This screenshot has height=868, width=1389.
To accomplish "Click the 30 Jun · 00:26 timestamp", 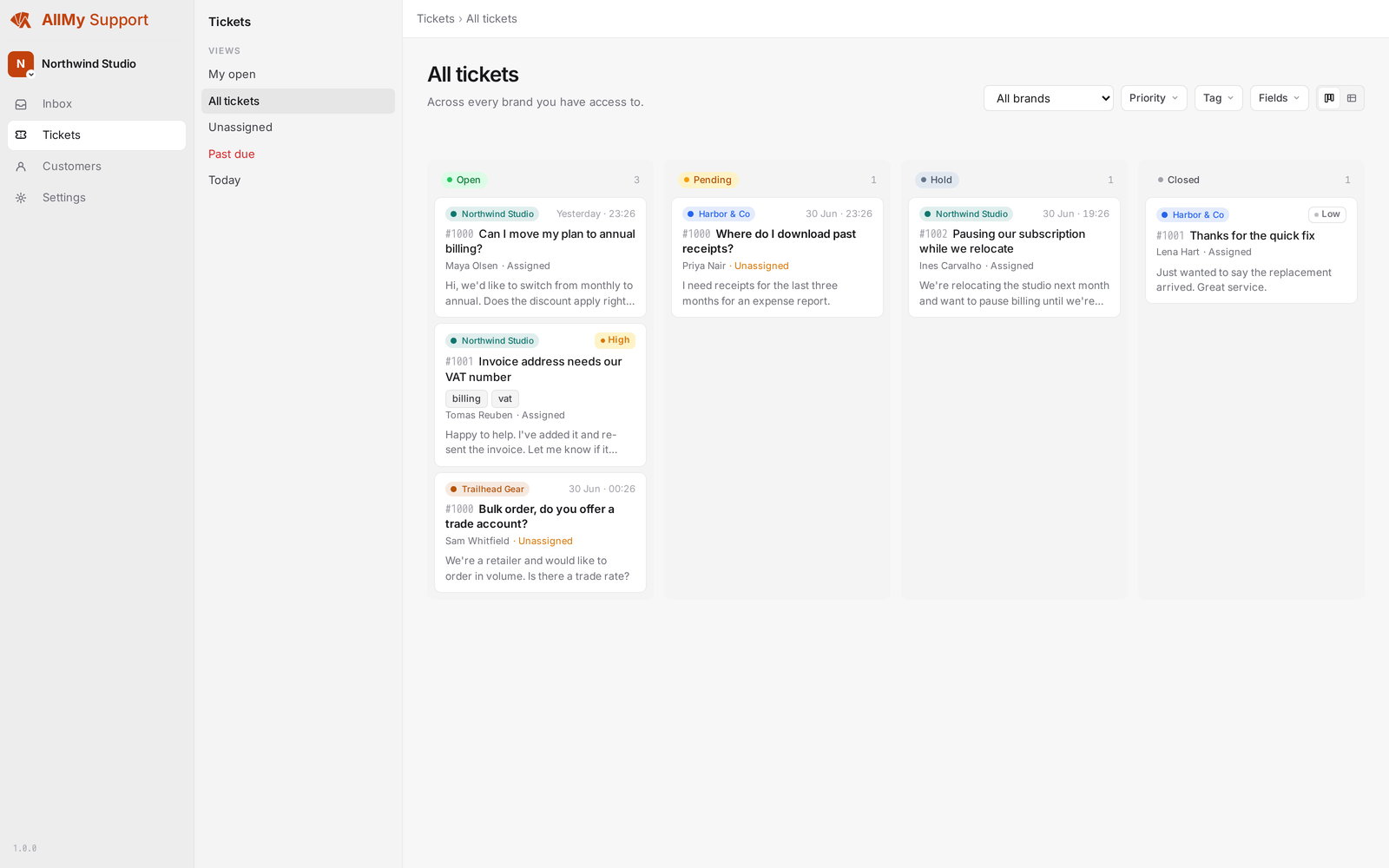I will coord(602,490).
